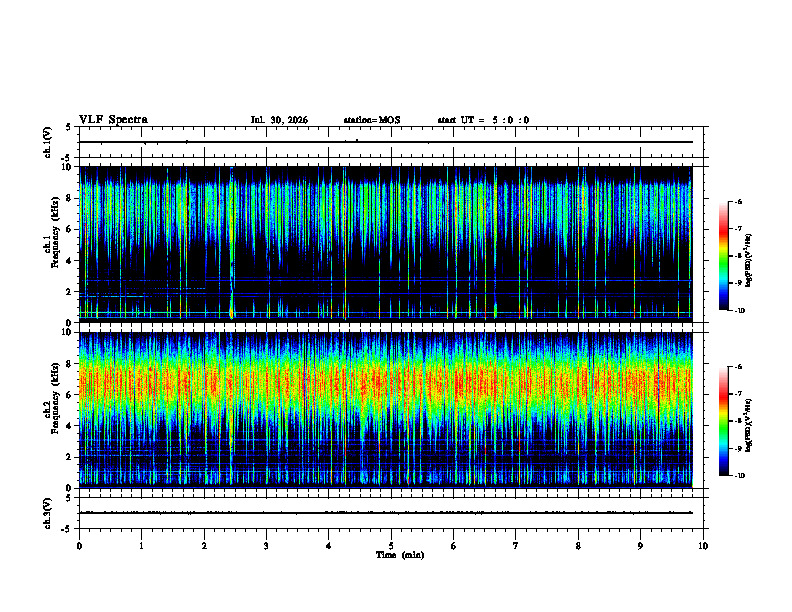Click the ch.3 voltage waveform trace
This screenshot has height=612, width=792.
[385, 513]
